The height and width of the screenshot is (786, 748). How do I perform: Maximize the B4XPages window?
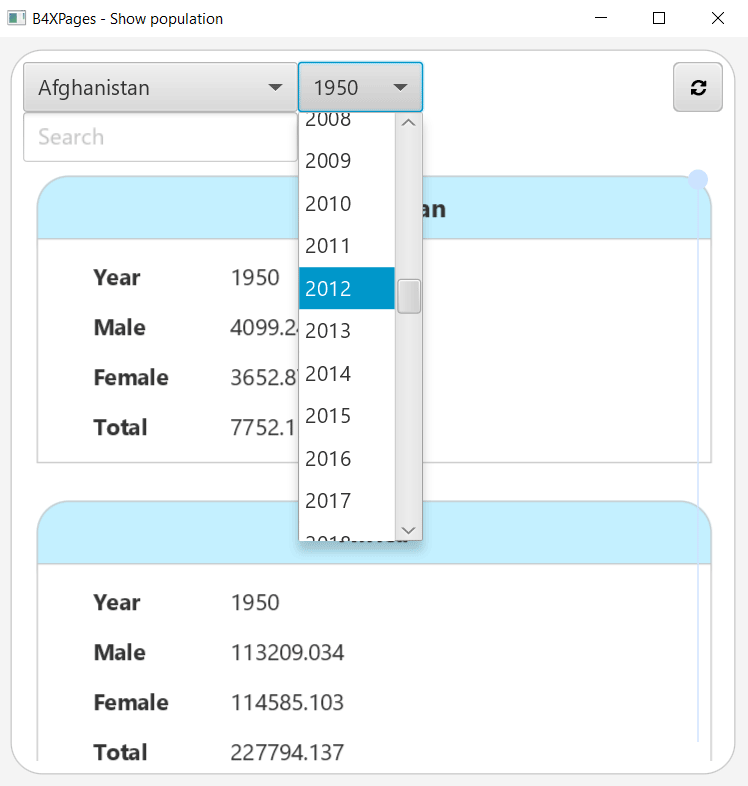point(658,18)
